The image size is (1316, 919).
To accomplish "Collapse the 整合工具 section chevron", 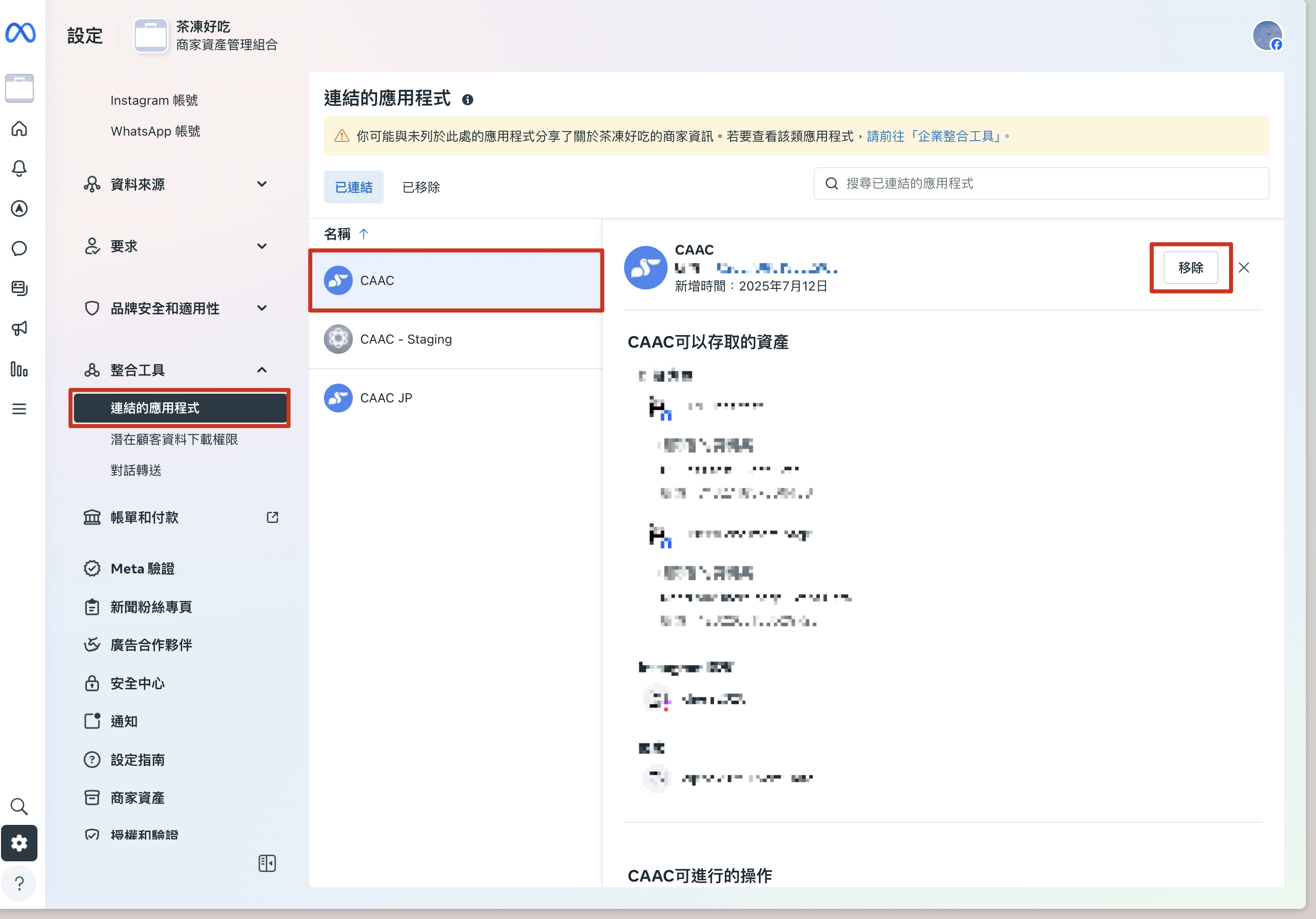I will pos(262,370).
